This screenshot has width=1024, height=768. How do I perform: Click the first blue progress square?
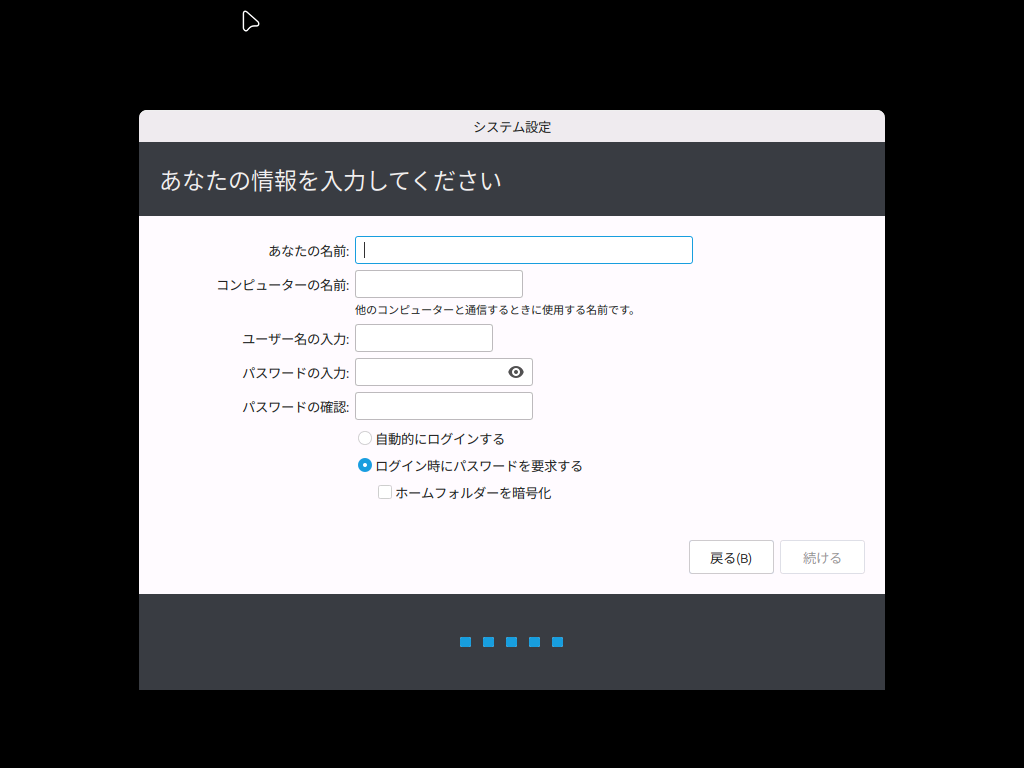click(465, 642)
